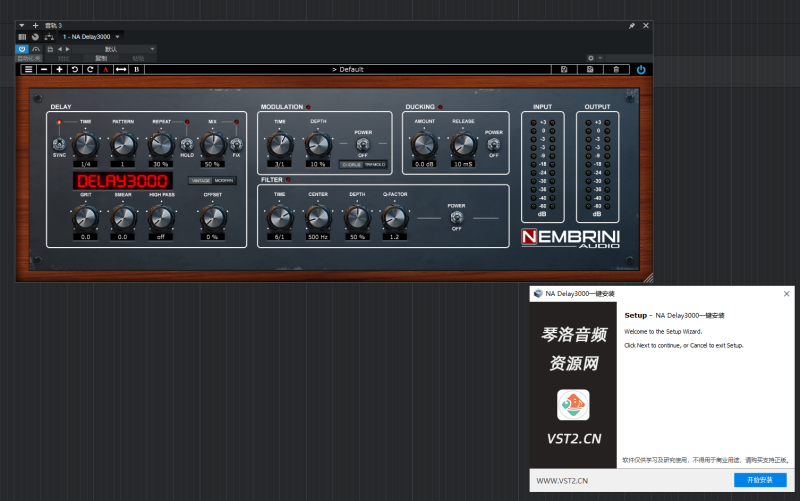Toggle the Filter POWER switch
The height and width of the screenshot is (501, 800).
(x=457, y=217)
